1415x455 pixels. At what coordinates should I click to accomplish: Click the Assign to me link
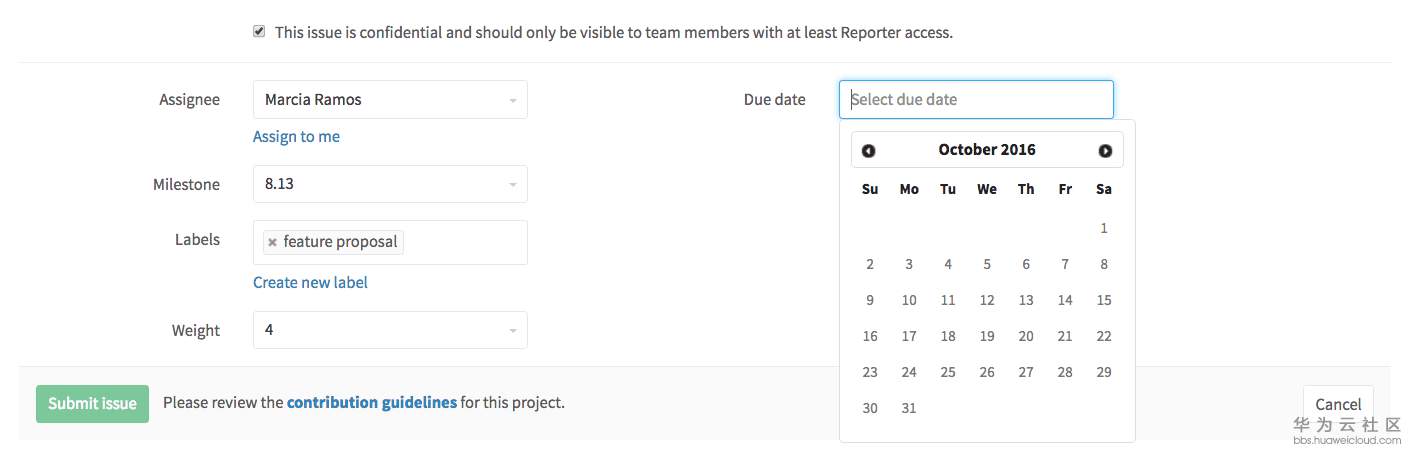(x=296, y=137)
